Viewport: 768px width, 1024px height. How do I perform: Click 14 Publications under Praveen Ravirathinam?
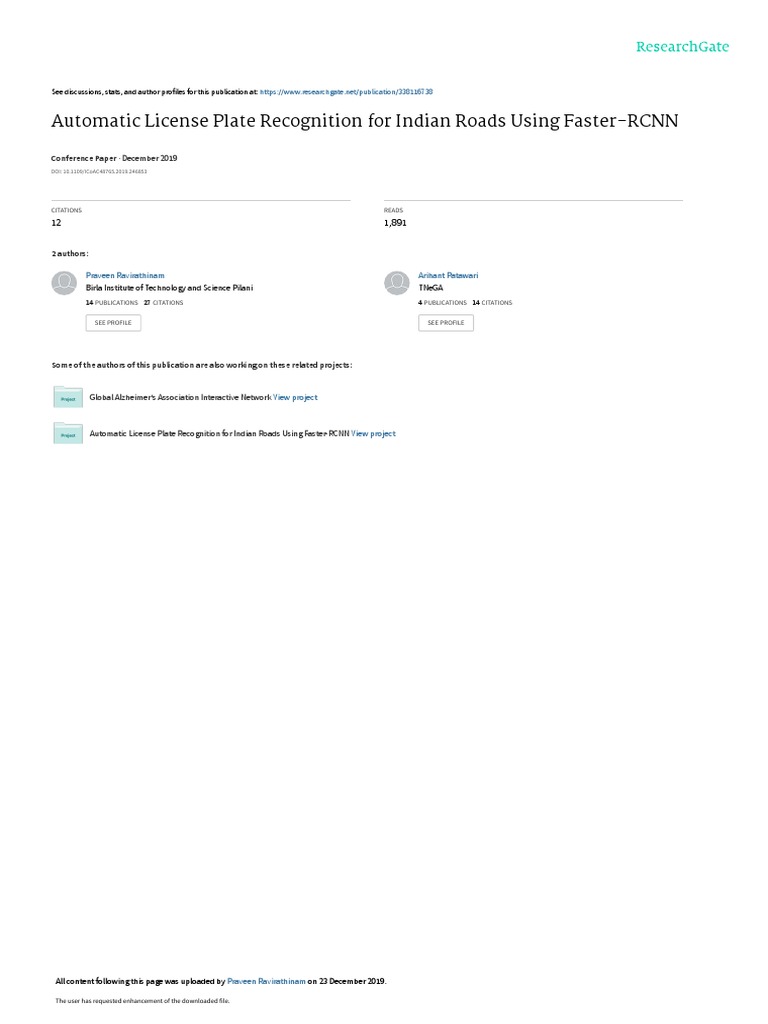[x=112, y=303]
